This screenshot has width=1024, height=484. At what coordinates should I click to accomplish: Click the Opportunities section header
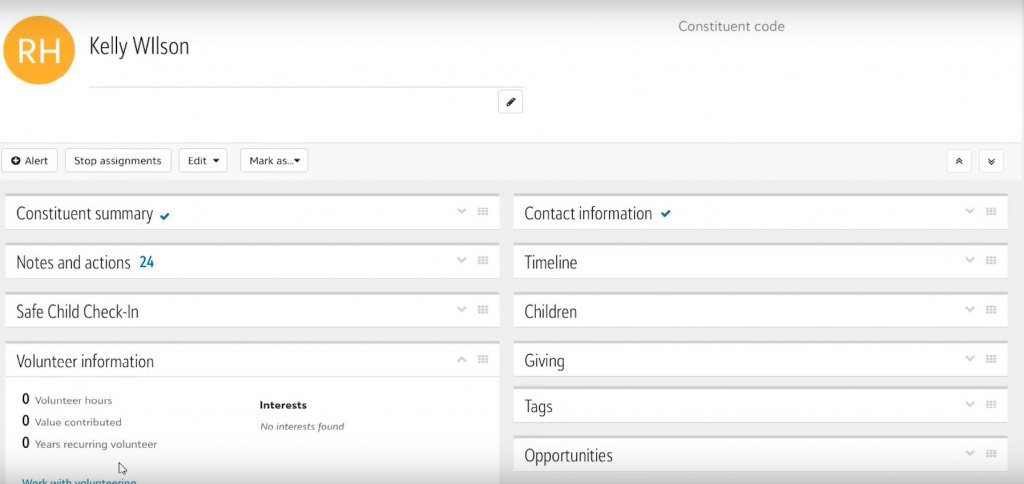[x=568, y=456]
